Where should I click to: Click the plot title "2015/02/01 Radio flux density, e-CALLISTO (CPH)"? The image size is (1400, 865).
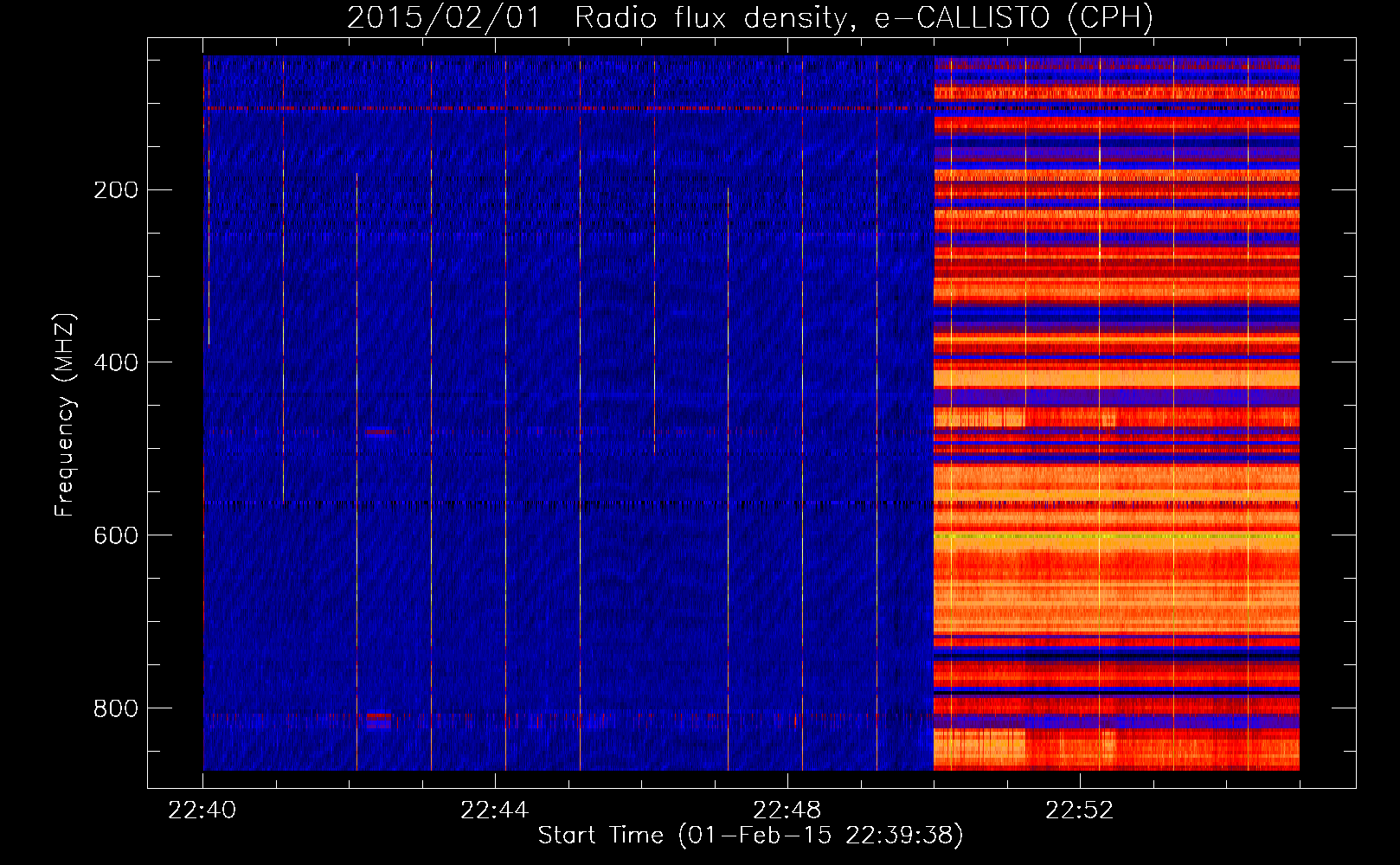[x=750, y=18]
